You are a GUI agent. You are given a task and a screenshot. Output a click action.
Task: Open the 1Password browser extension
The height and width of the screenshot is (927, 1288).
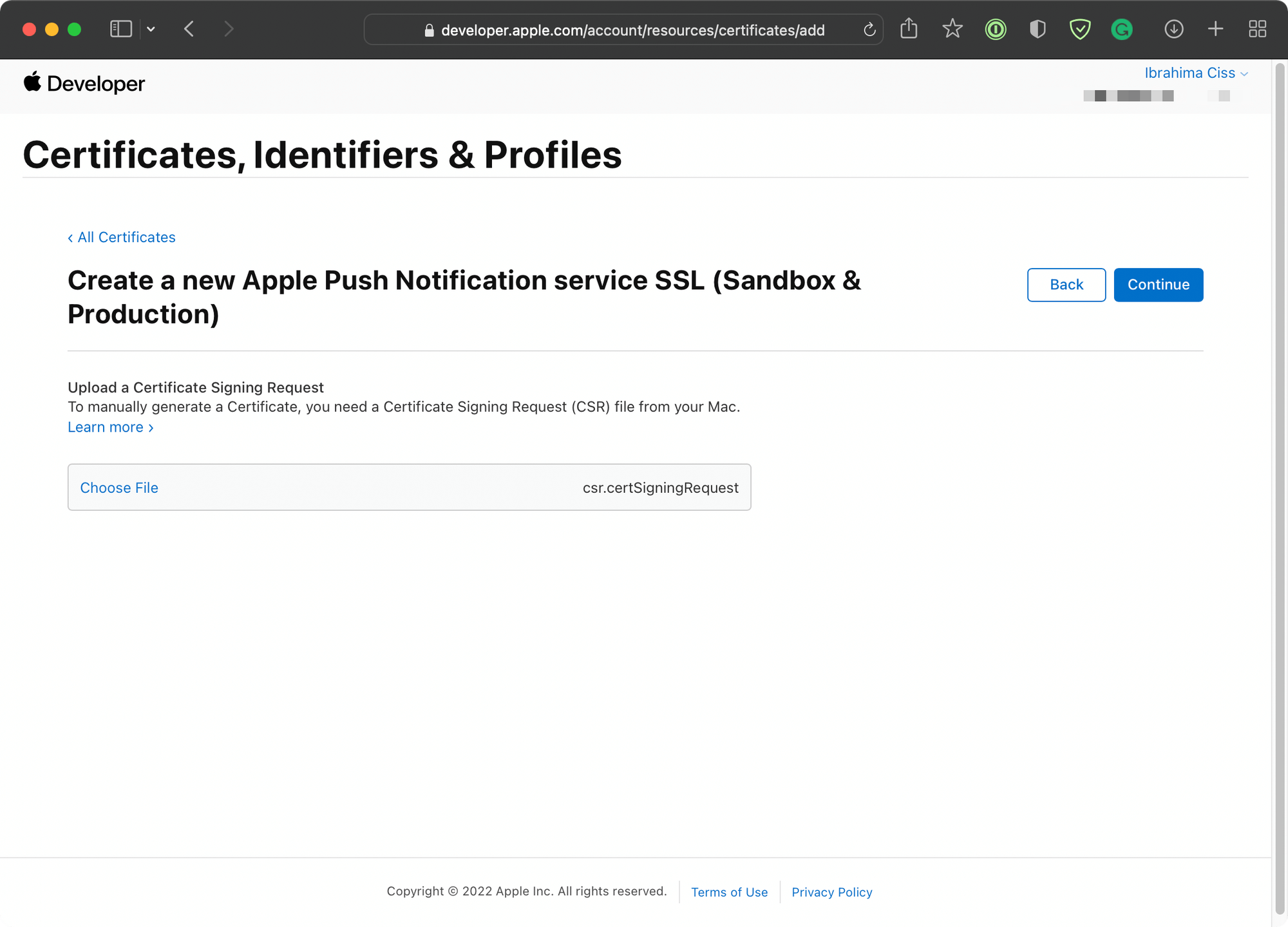[995, 29]
